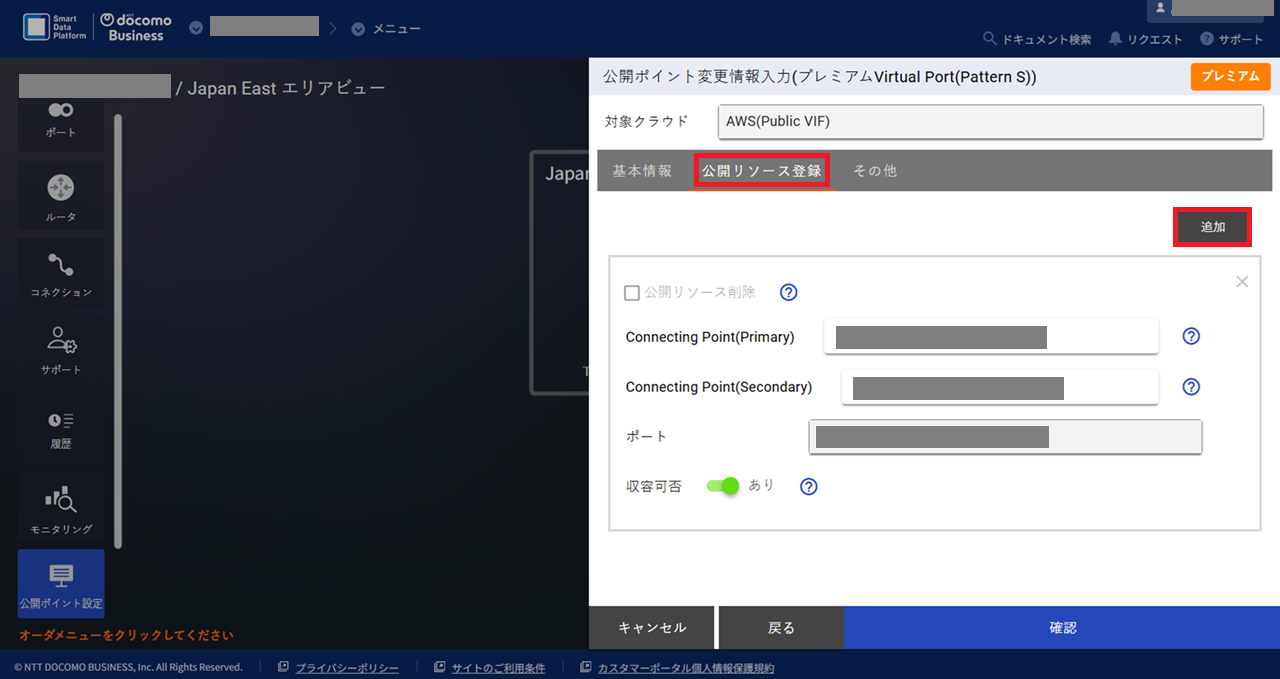Expand the tenant selector chevron in header

(x=196, y=28)
